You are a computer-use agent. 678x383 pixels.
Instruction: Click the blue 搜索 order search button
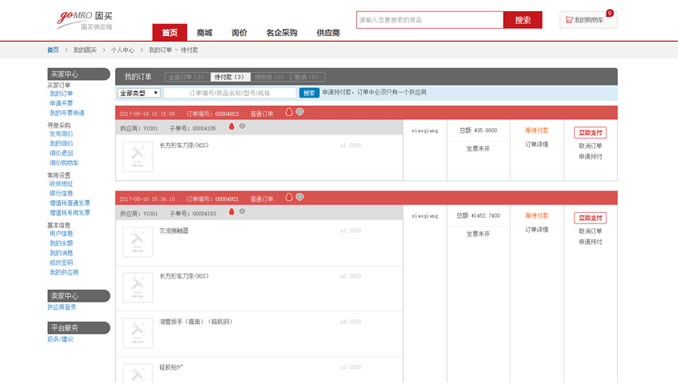coord(309,93)
